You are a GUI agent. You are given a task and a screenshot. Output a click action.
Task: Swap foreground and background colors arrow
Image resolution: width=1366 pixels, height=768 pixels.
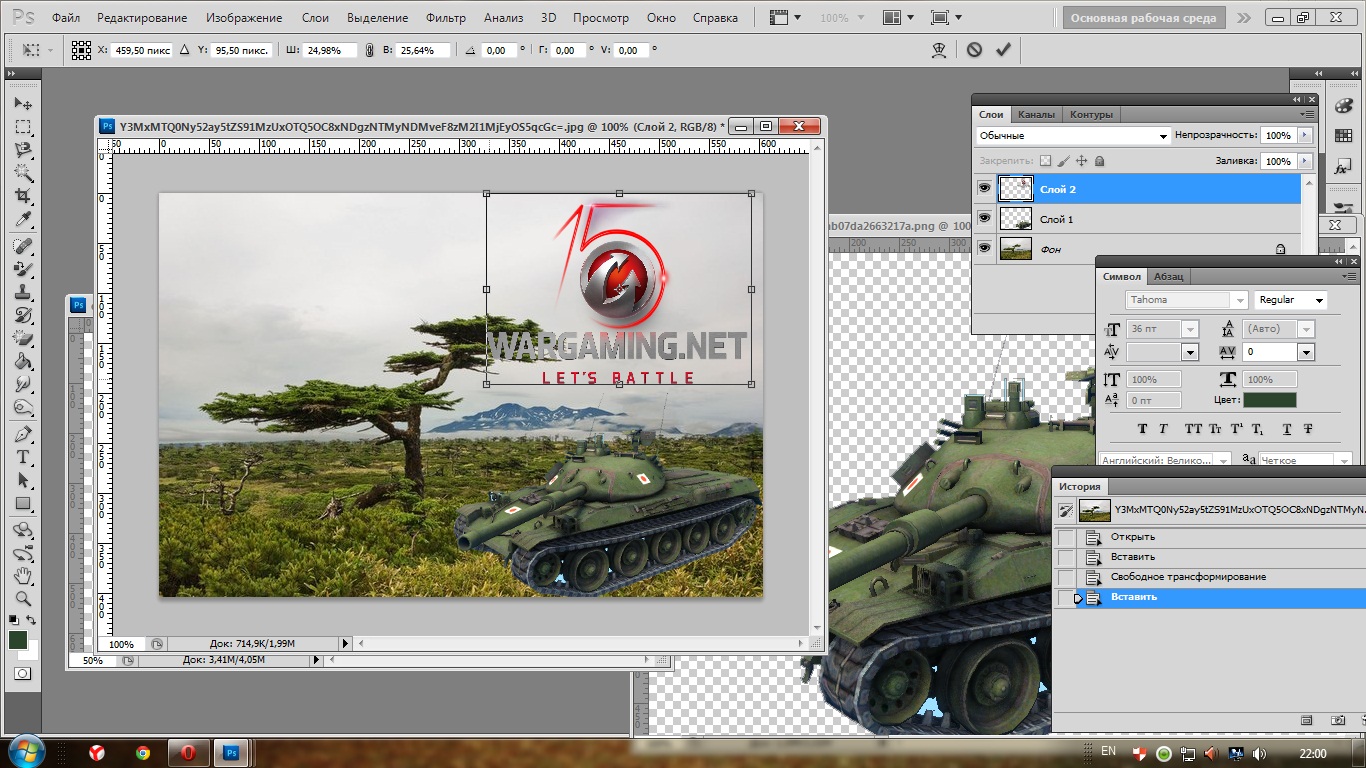32,621
